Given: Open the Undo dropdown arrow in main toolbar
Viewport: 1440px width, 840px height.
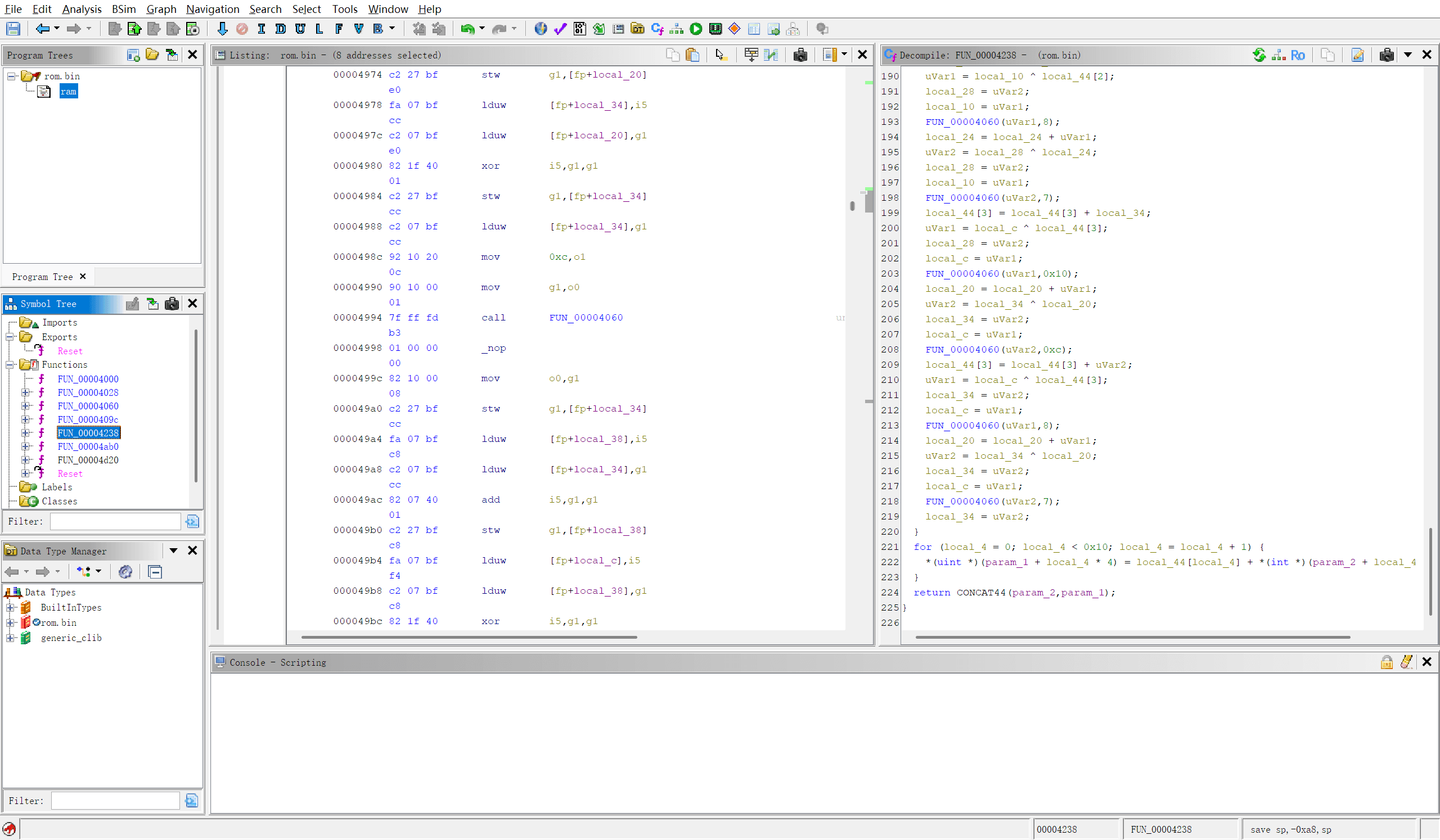Looking at the screenshot, I should click(x=481, y=29).
